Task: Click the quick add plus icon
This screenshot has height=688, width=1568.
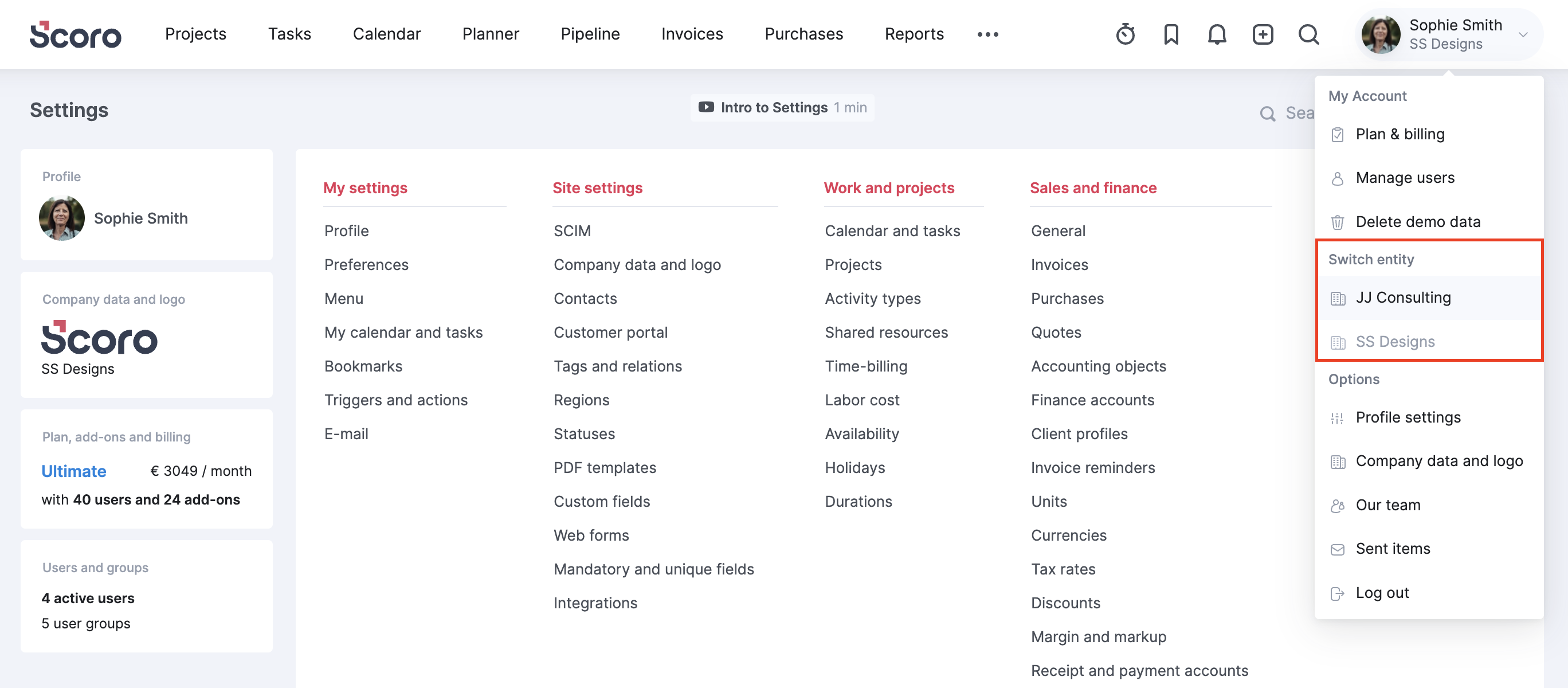Action: coord(1263,34)
